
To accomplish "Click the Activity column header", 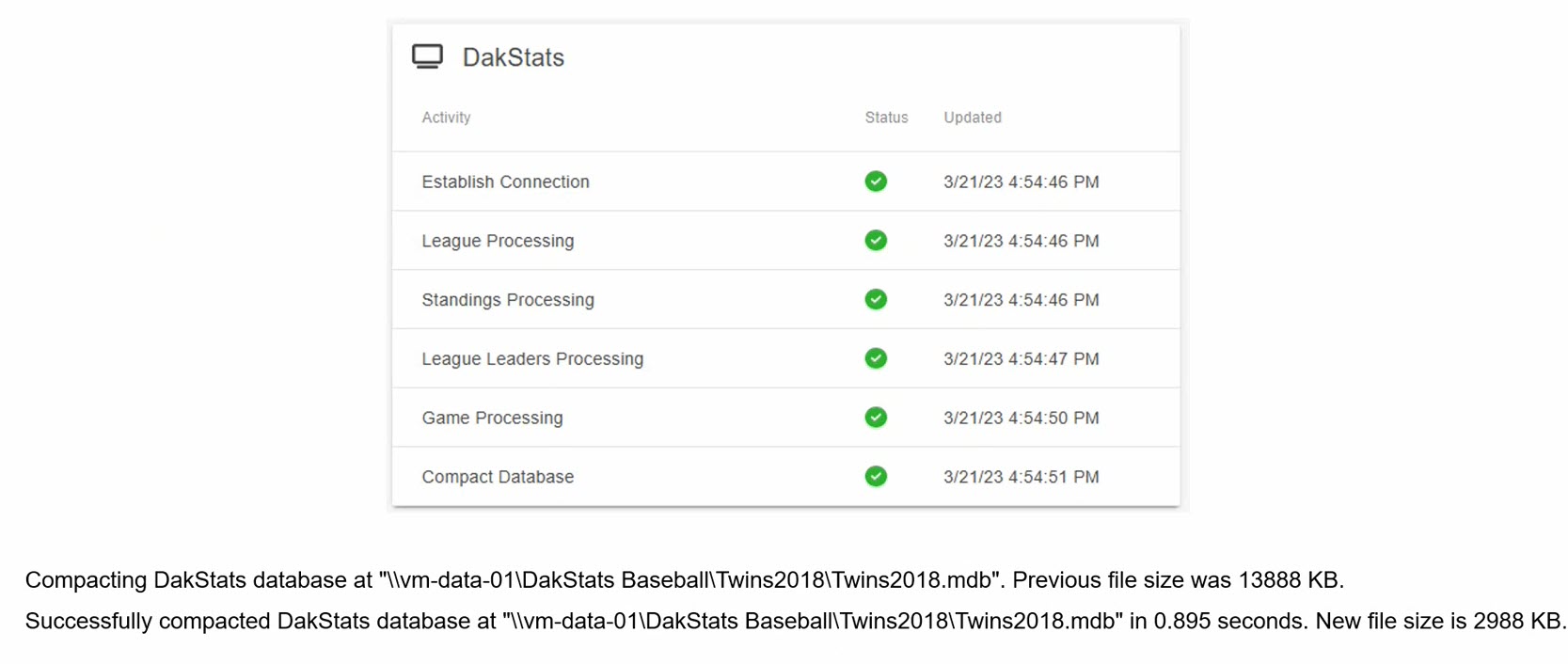I will tap(446, 118).
